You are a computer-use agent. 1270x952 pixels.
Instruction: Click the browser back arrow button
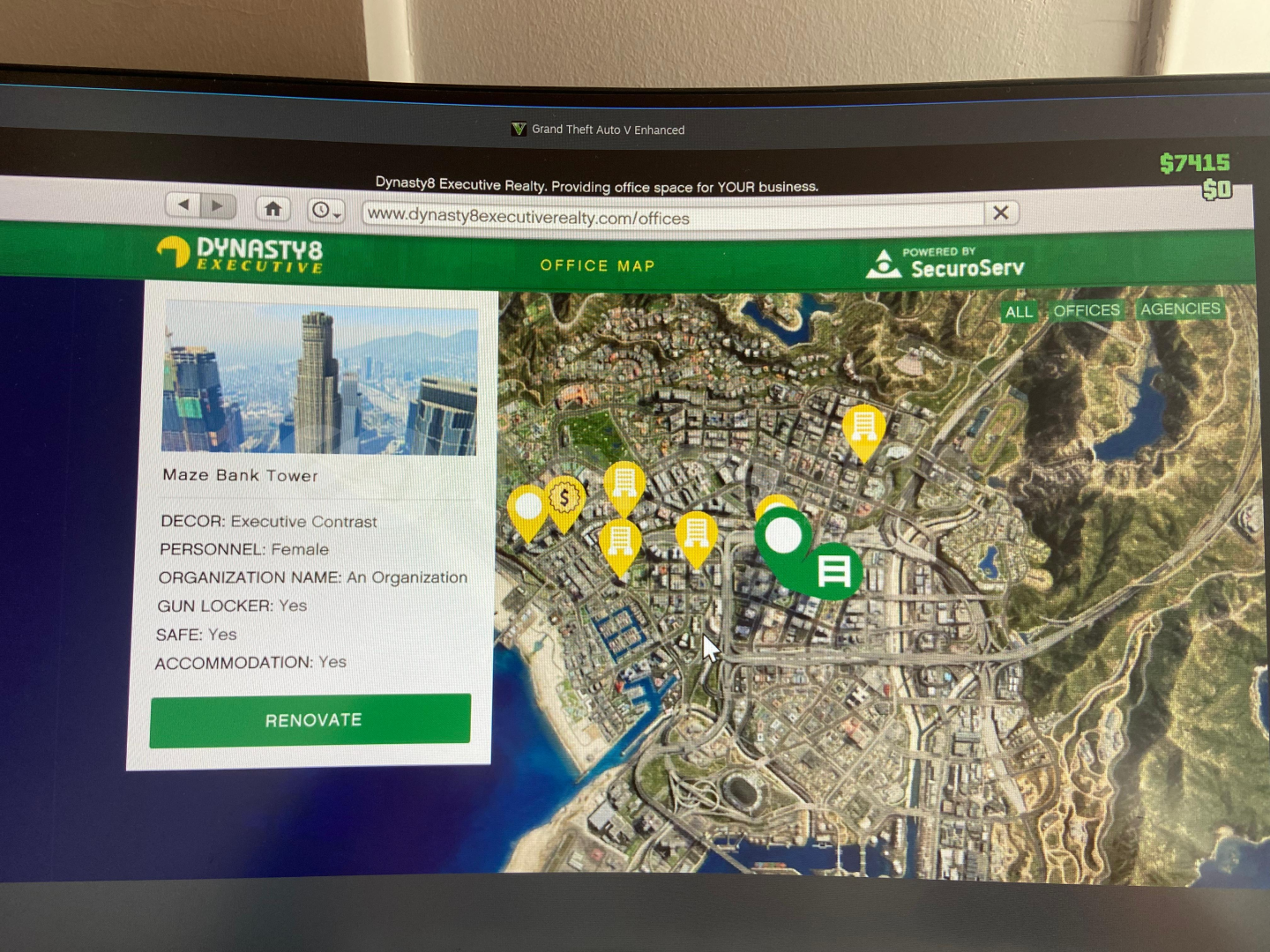(183, 205)
